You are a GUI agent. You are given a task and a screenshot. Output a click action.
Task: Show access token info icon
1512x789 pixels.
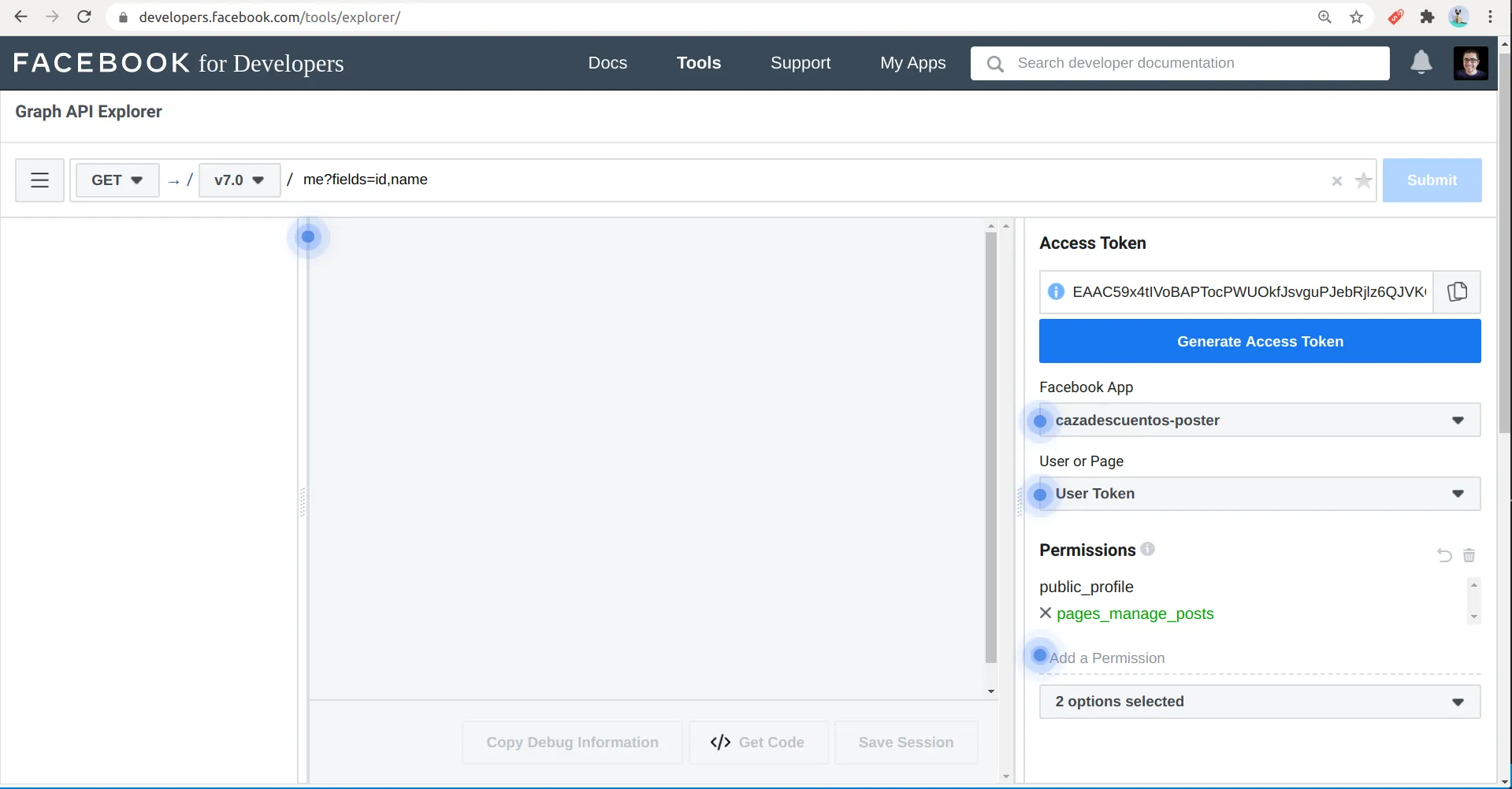pos(1056,292)
